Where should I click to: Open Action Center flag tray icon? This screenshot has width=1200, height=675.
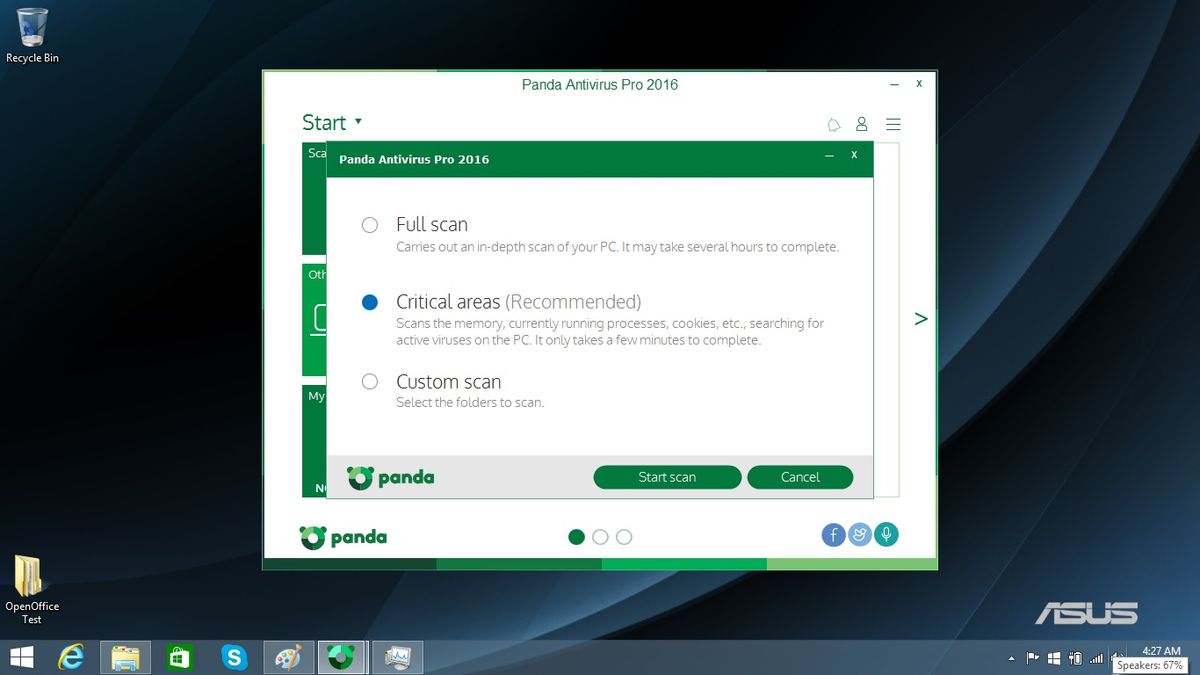point(1033,658)
